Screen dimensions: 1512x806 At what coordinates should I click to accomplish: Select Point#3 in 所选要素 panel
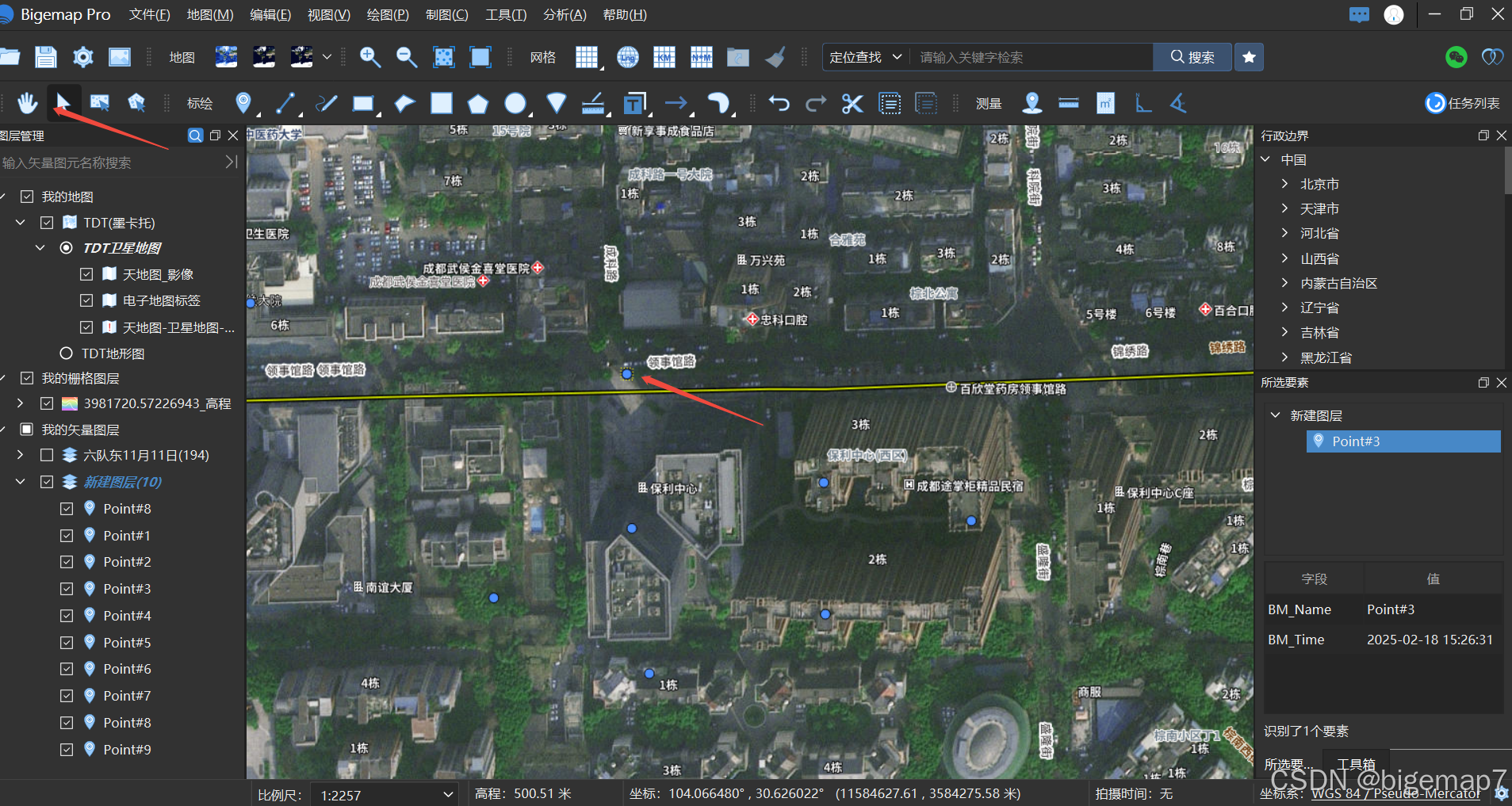(x=1403, y=441)
